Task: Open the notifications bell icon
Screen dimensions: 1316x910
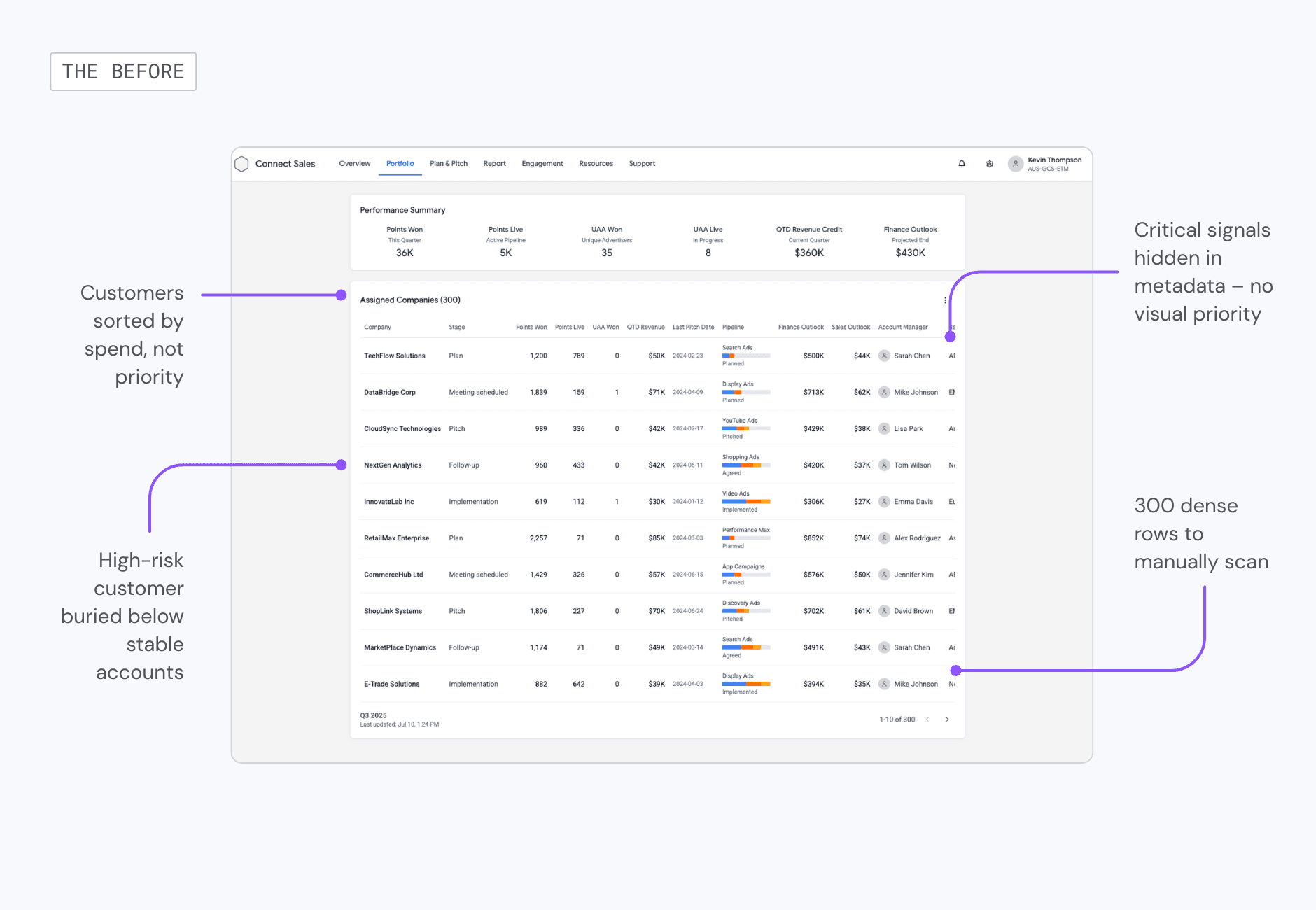Action: 962,163
